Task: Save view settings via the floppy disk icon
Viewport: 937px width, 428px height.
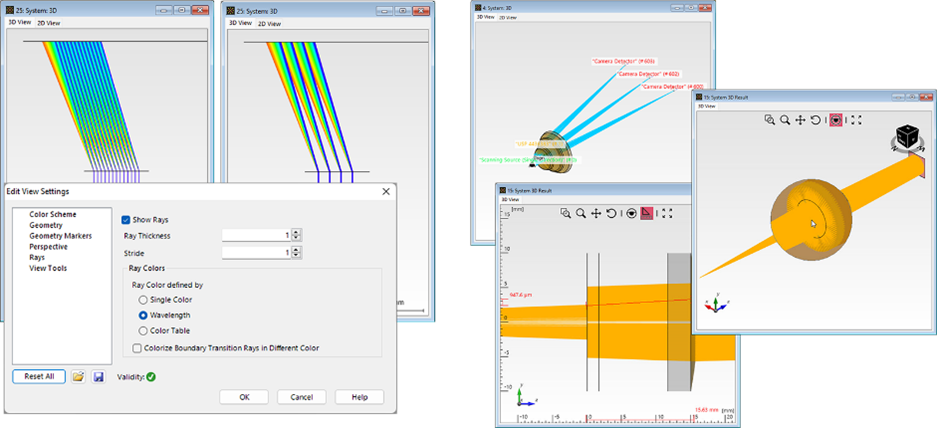Action: pyautogui.click(x=99, y=377)
